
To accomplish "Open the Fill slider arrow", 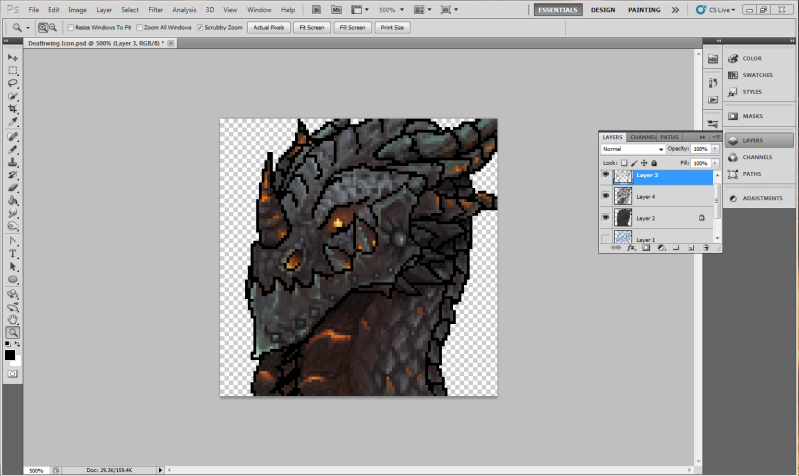I will [715, 163].
